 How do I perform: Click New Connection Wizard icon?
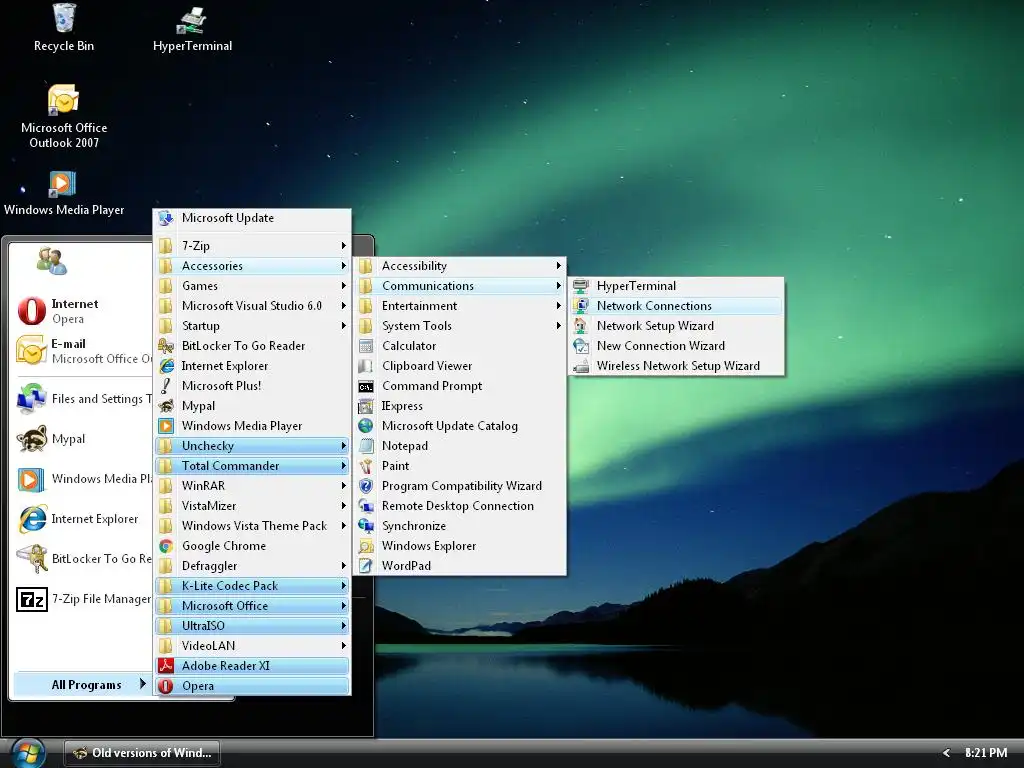click(581, 346)
